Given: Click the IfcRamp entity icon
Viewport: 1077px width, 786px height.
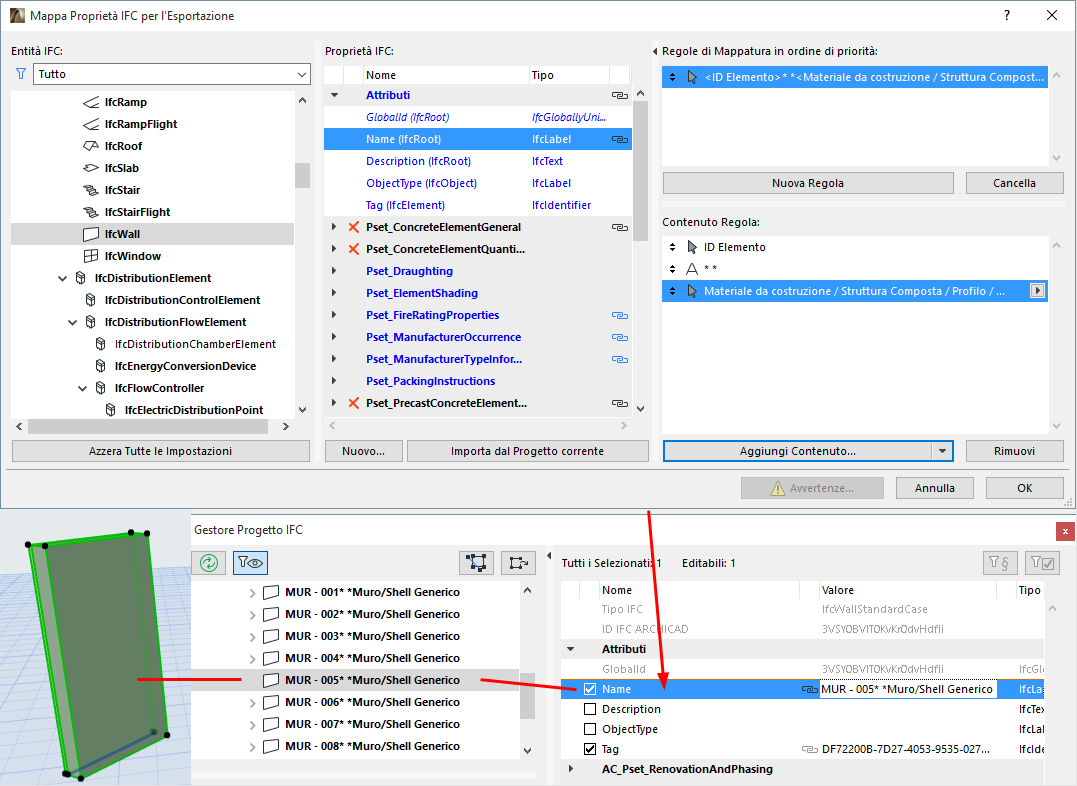Looking at the screenshot, I should click(91, 102).
